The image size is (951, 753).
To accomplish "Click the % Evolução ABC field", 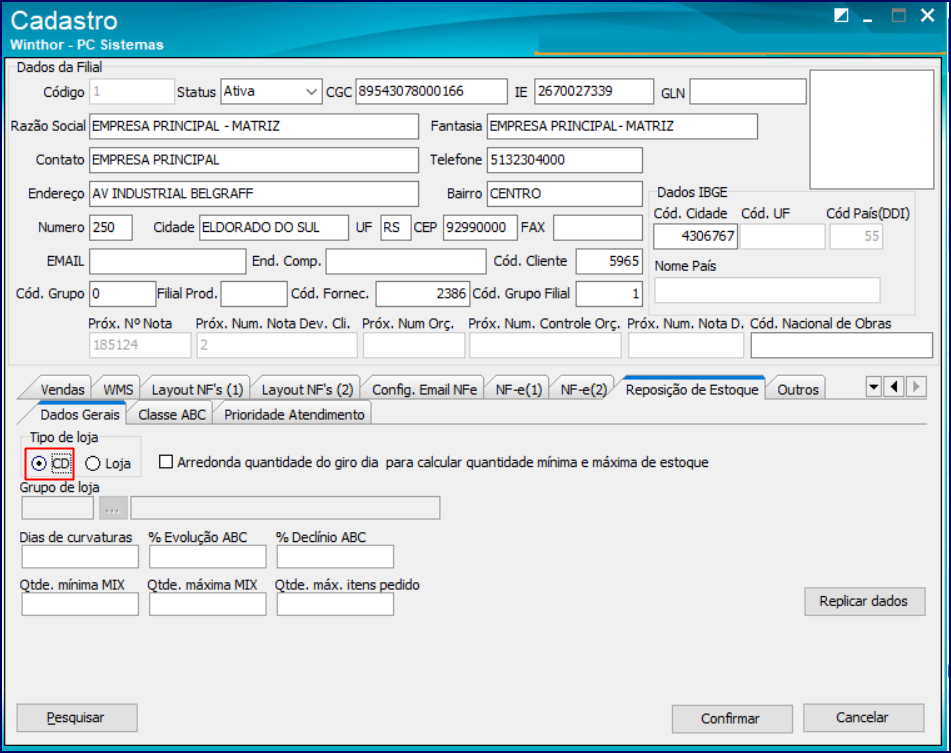I will pyautogui.click(x=207, y=557).
